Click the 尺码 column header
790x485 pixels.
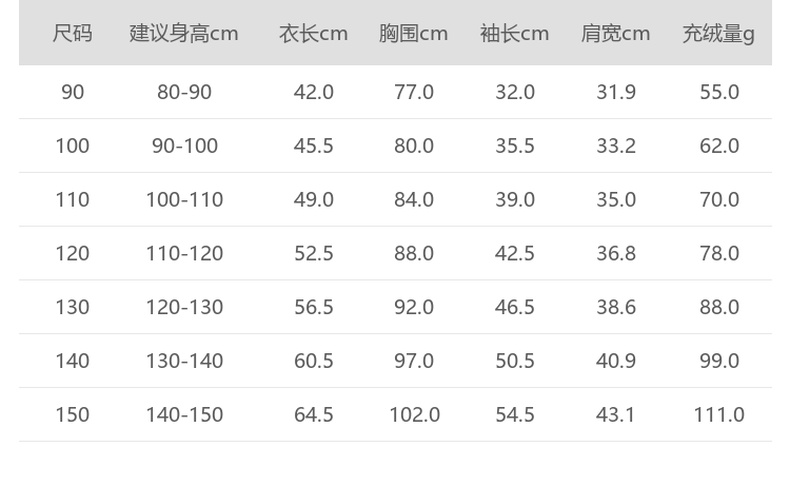tap(72, 34)
